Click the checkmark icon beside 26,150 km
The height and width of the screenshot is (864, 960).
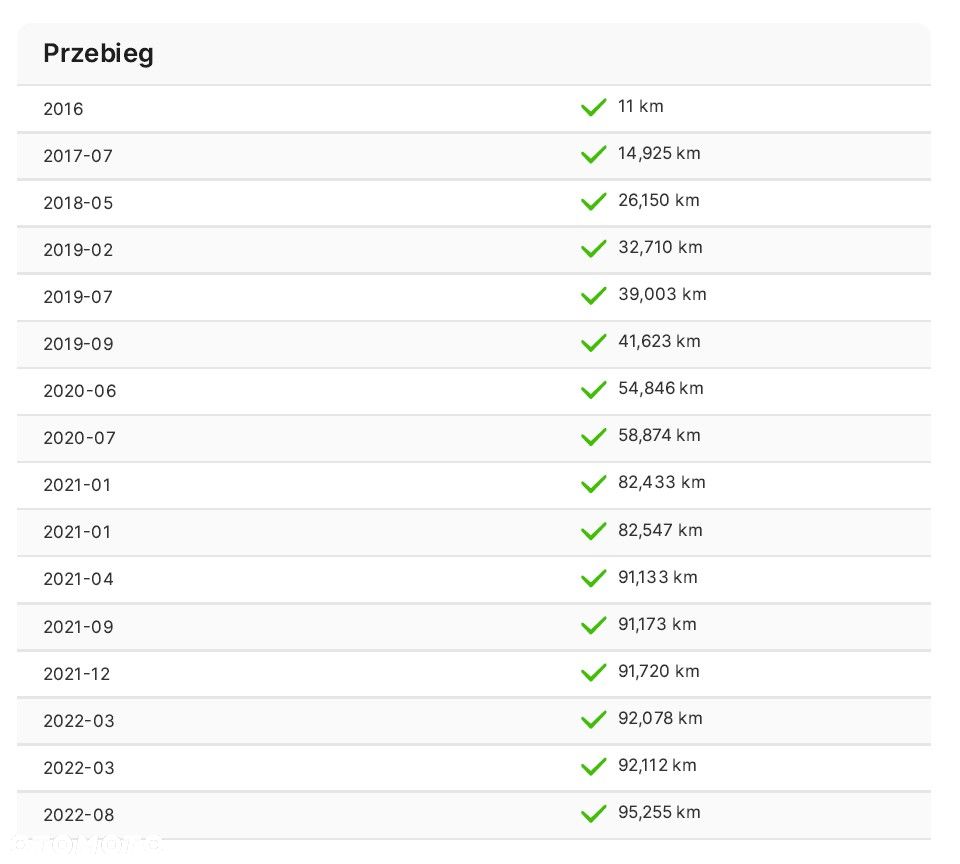coord(593,201)
